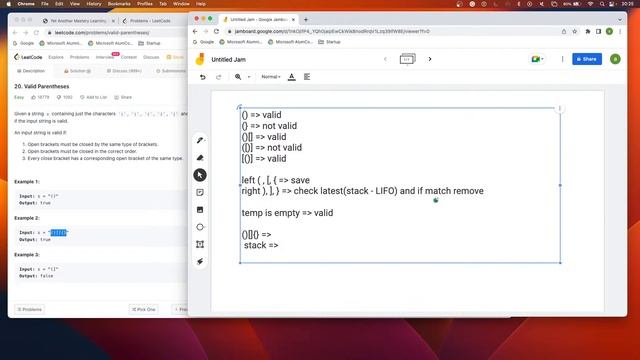Open LeetCode Problems nav item
This screenshot has width=640, height=360.
(x=79, y=57)
